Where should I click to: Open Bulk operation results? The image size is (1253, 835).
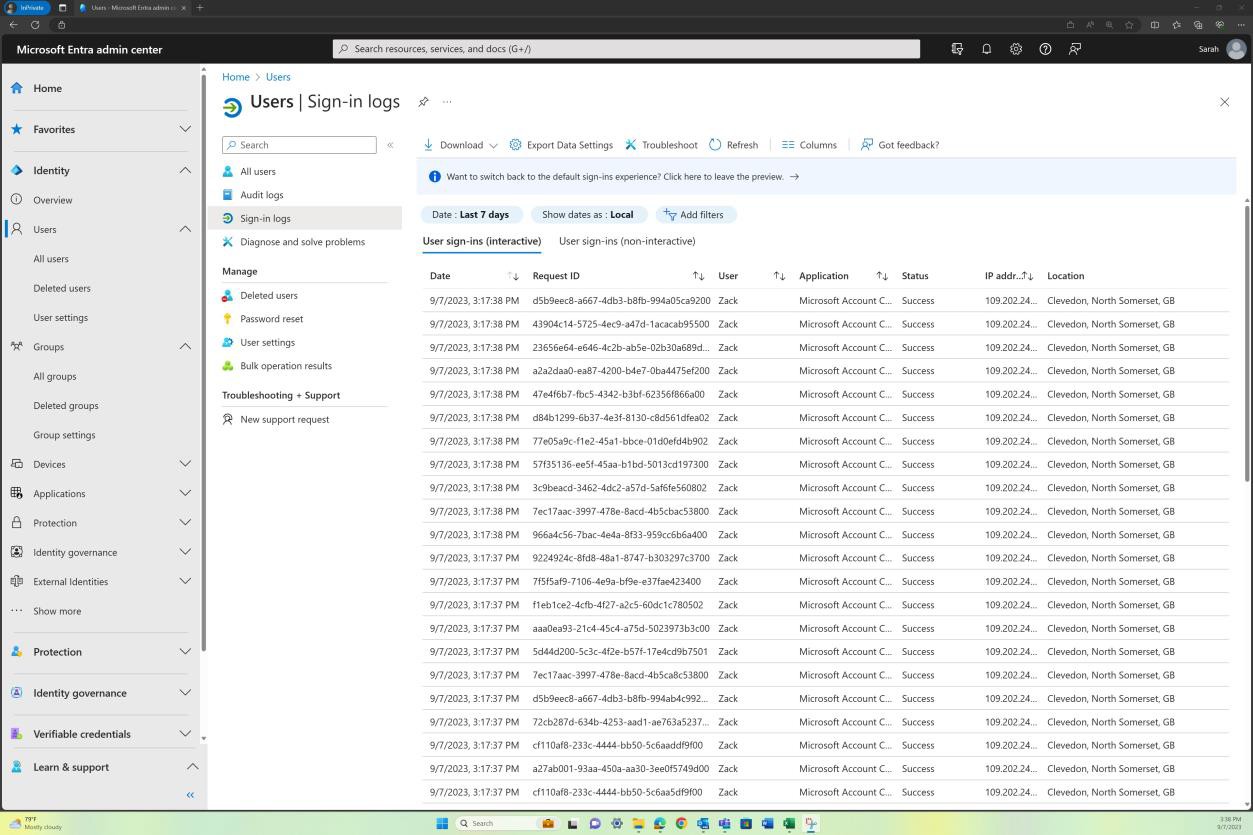click(x=286, y=365)
